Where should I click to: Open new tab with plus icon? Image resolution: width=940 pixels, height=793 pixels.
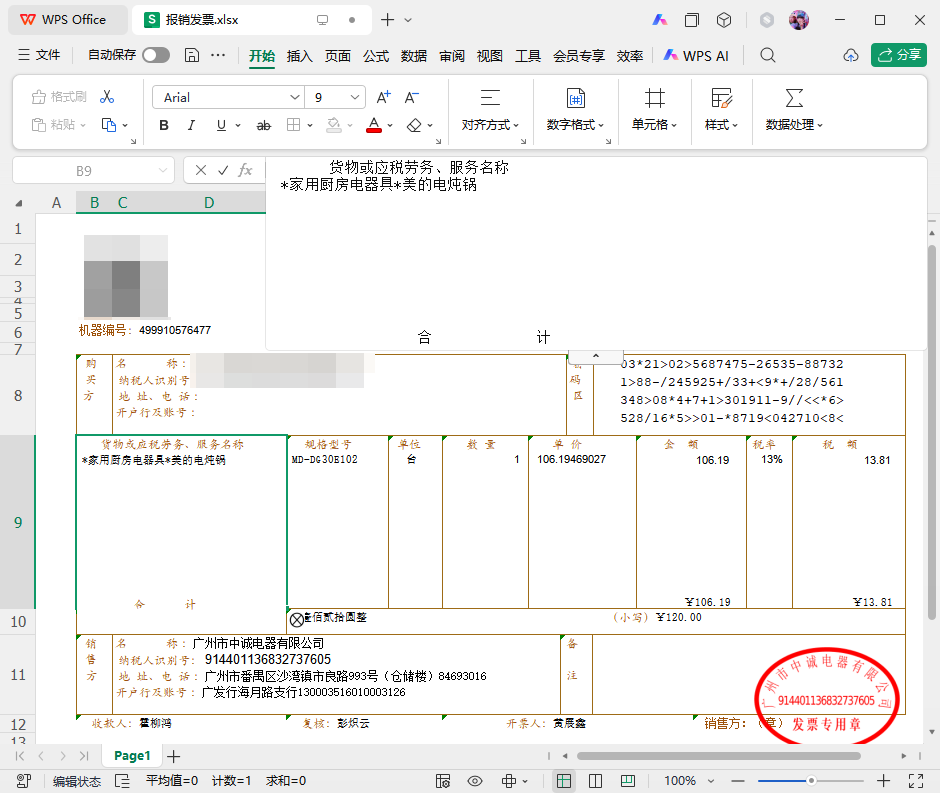click(x=388, y=20)
